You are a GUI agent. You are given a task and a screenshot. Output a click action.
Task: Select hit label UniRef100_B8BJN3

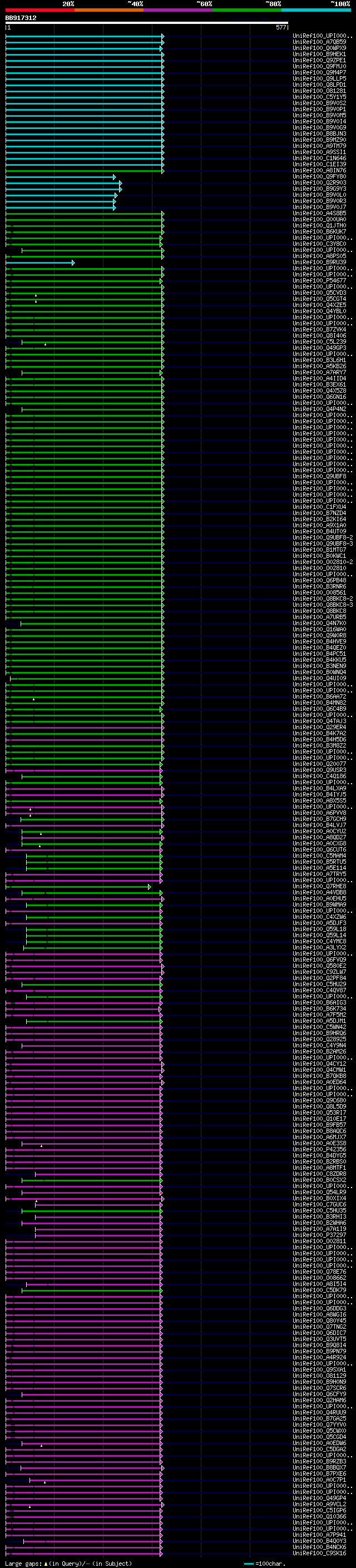click(x=319, y=134)
